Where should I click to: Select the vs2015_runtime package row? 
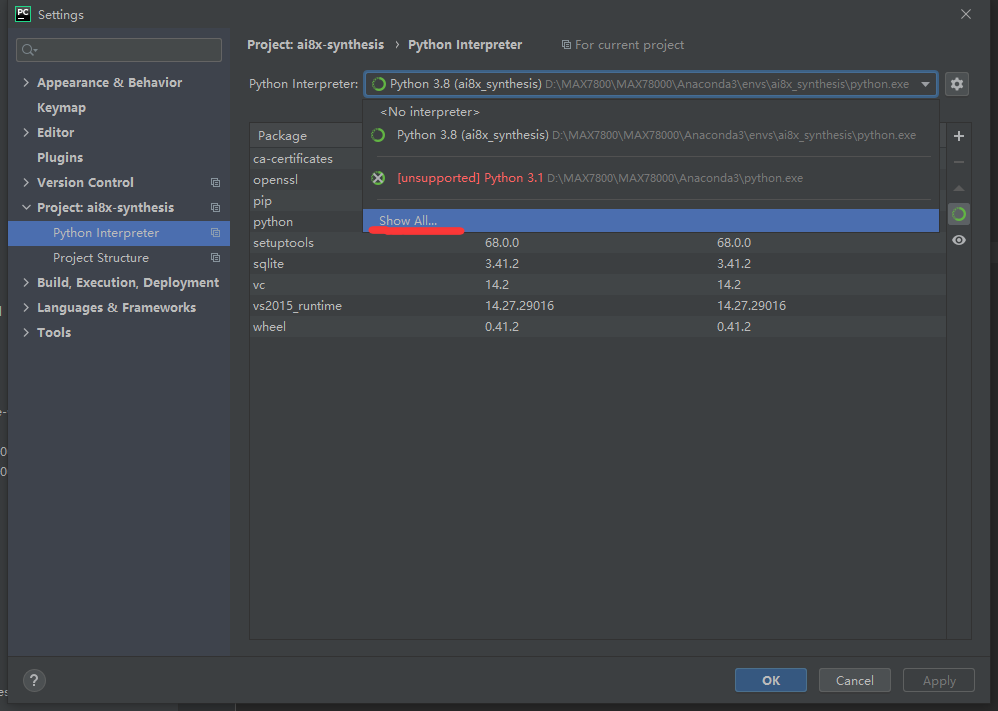[598, 306]
